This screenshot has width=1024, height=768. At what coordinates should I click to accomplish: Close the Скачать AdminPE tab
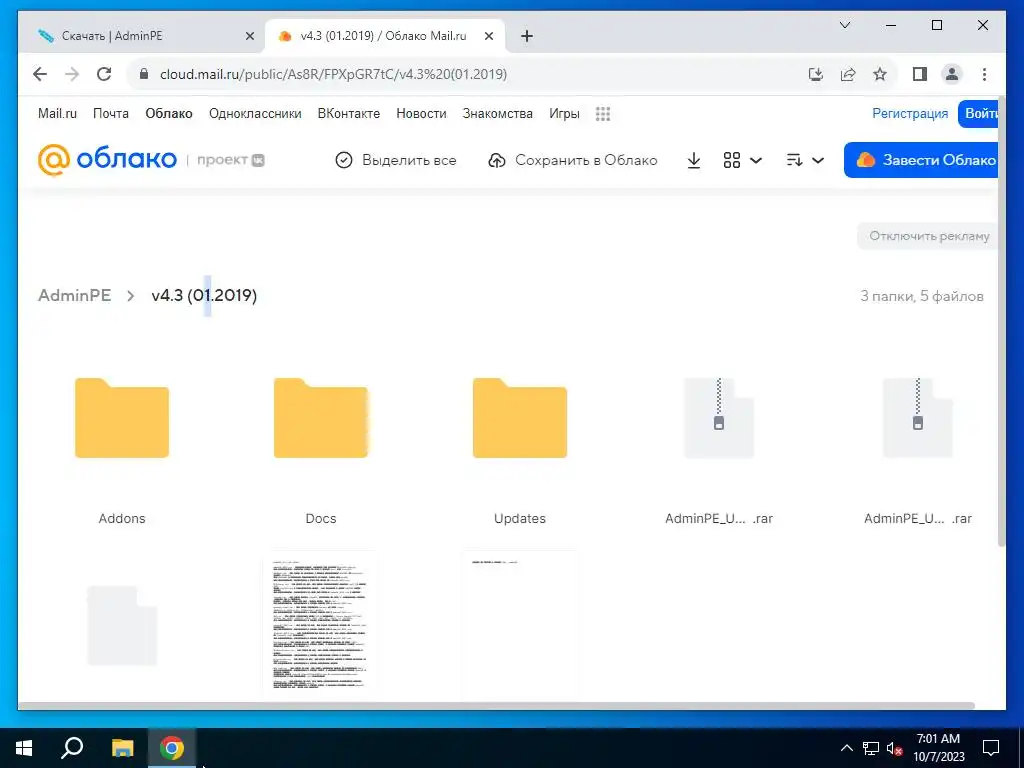[249, 36]
